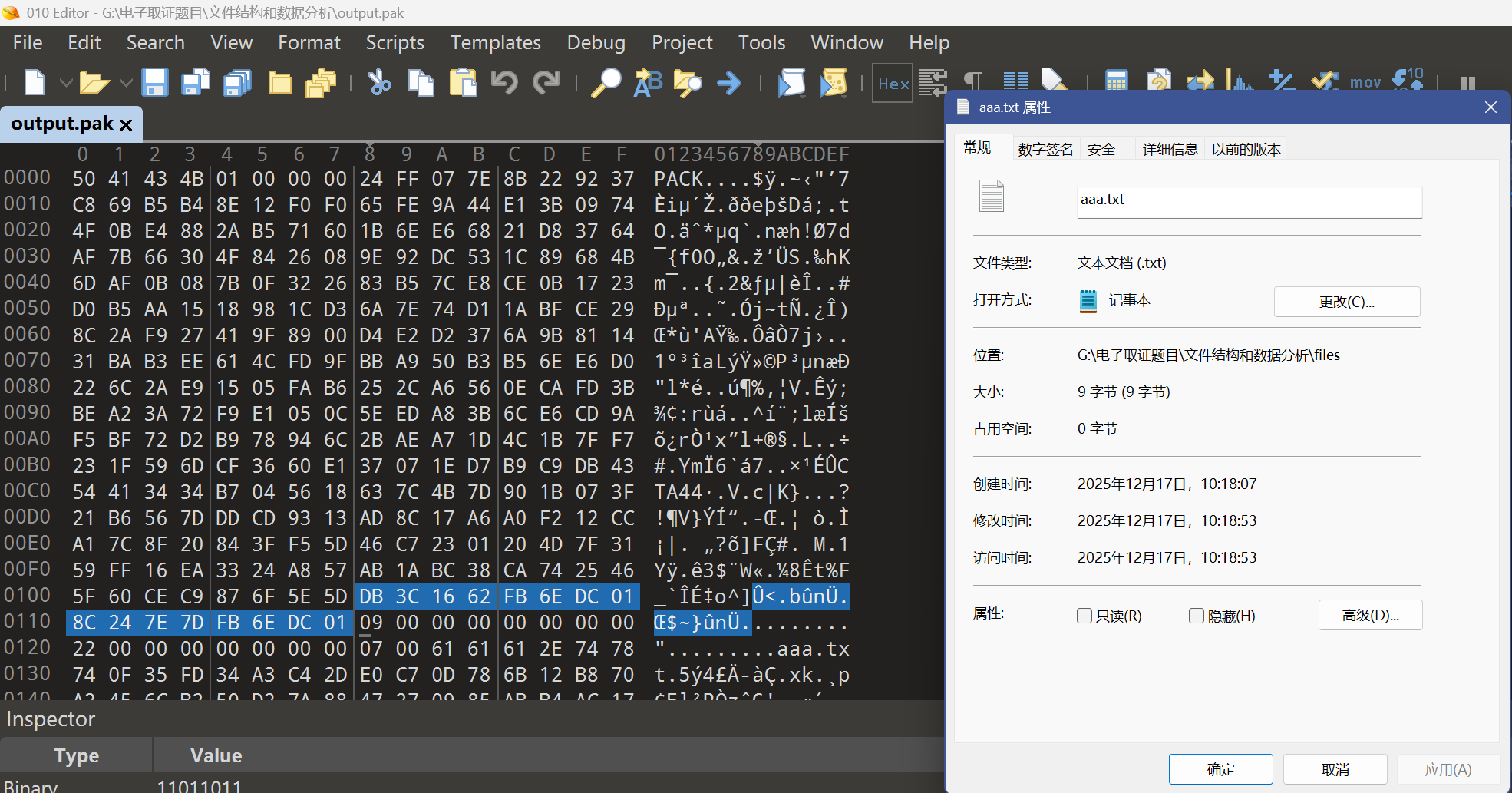Click the Undo arrow icon

coord(504,82)
